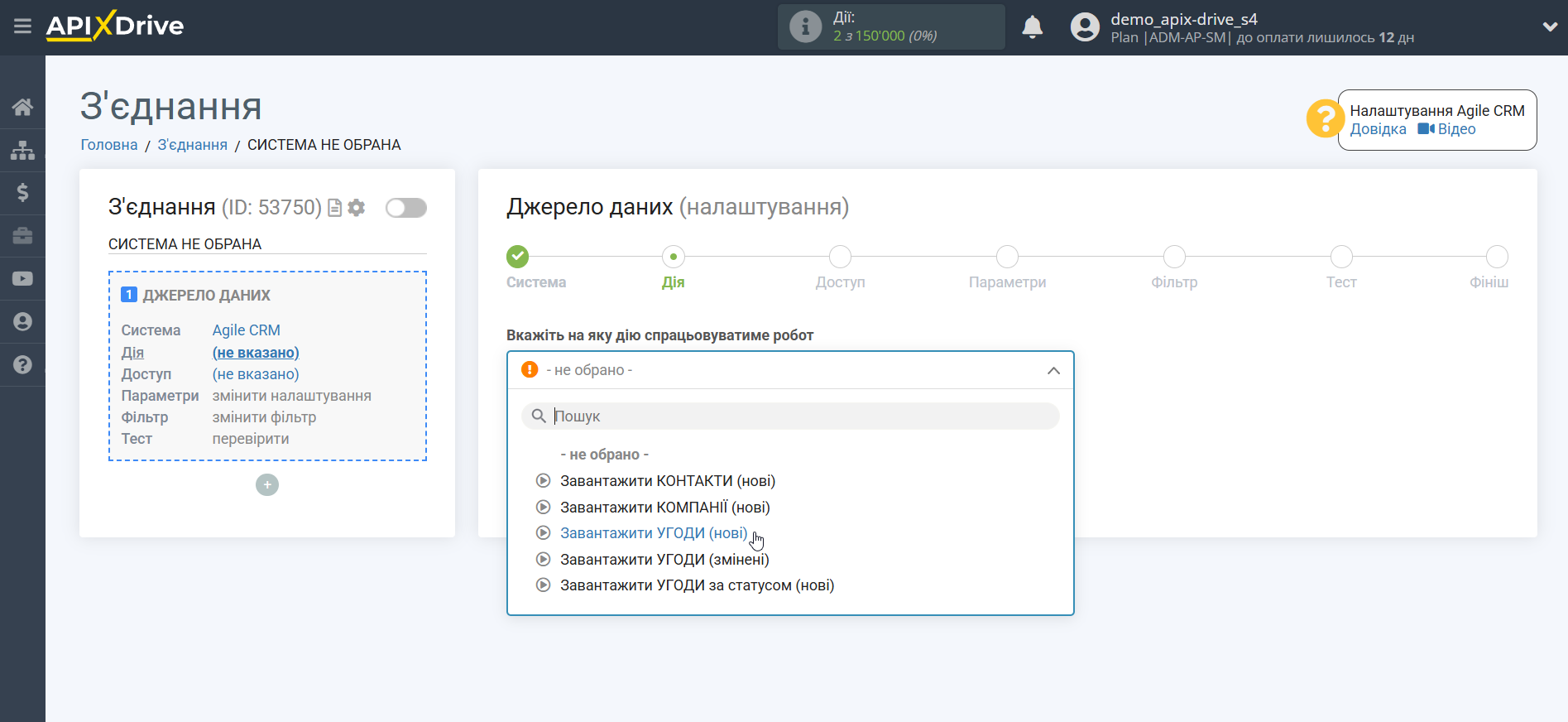The image size is (1568, 722).
Task: Toggle the connection enable switch
Action: click(x=406, y=208)
